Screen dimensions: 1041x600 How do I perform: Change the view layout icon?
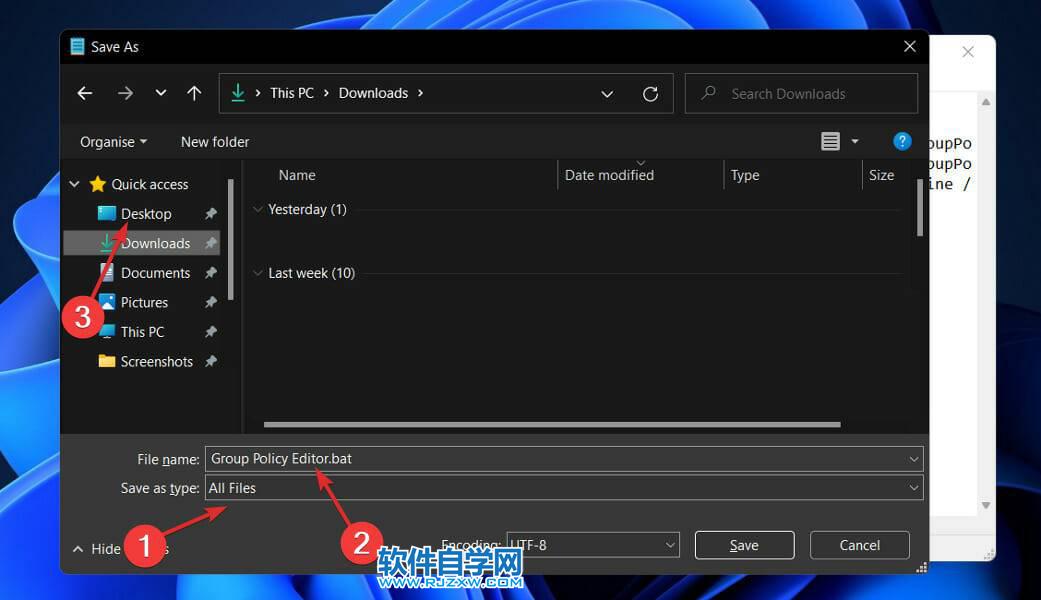click(831, 141)
